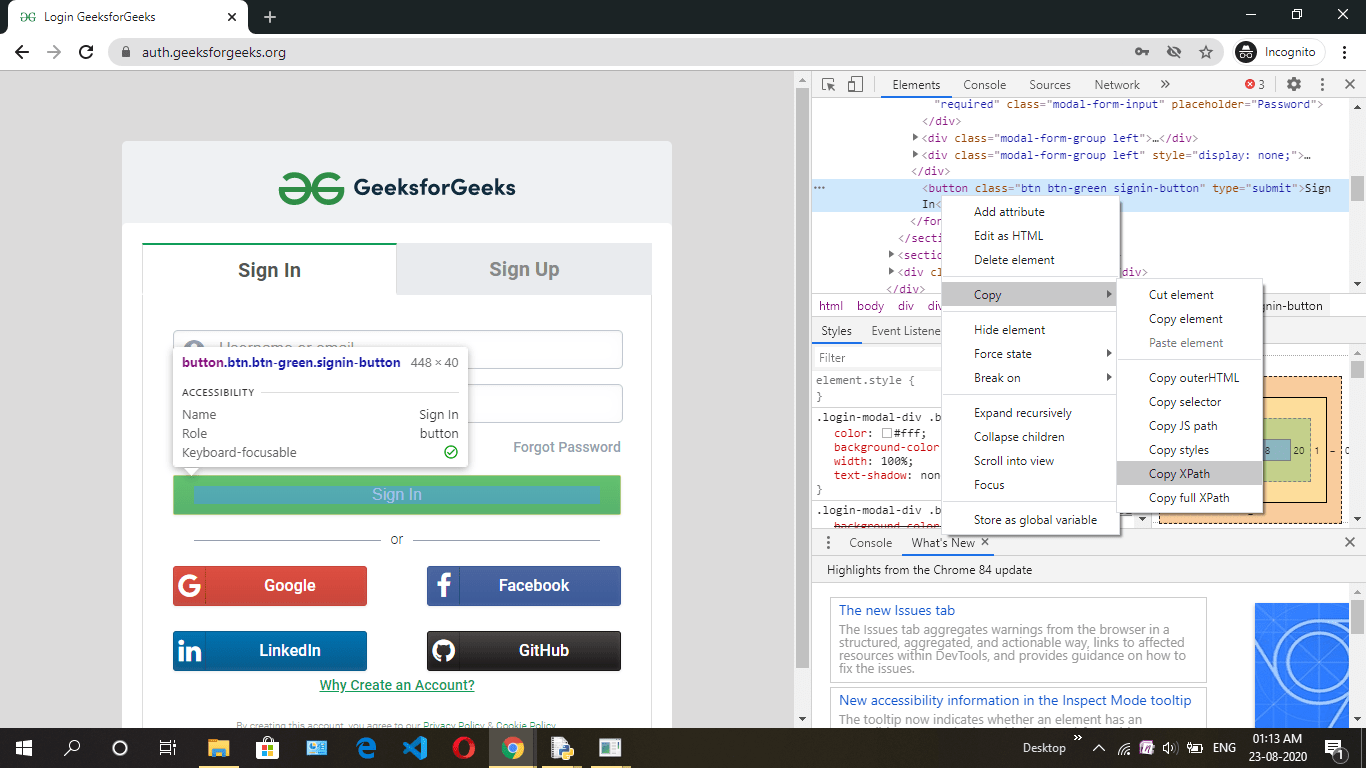Click the blue What's New thumbnail image
Screen dimensions: 1366x768
(1302, 663)
